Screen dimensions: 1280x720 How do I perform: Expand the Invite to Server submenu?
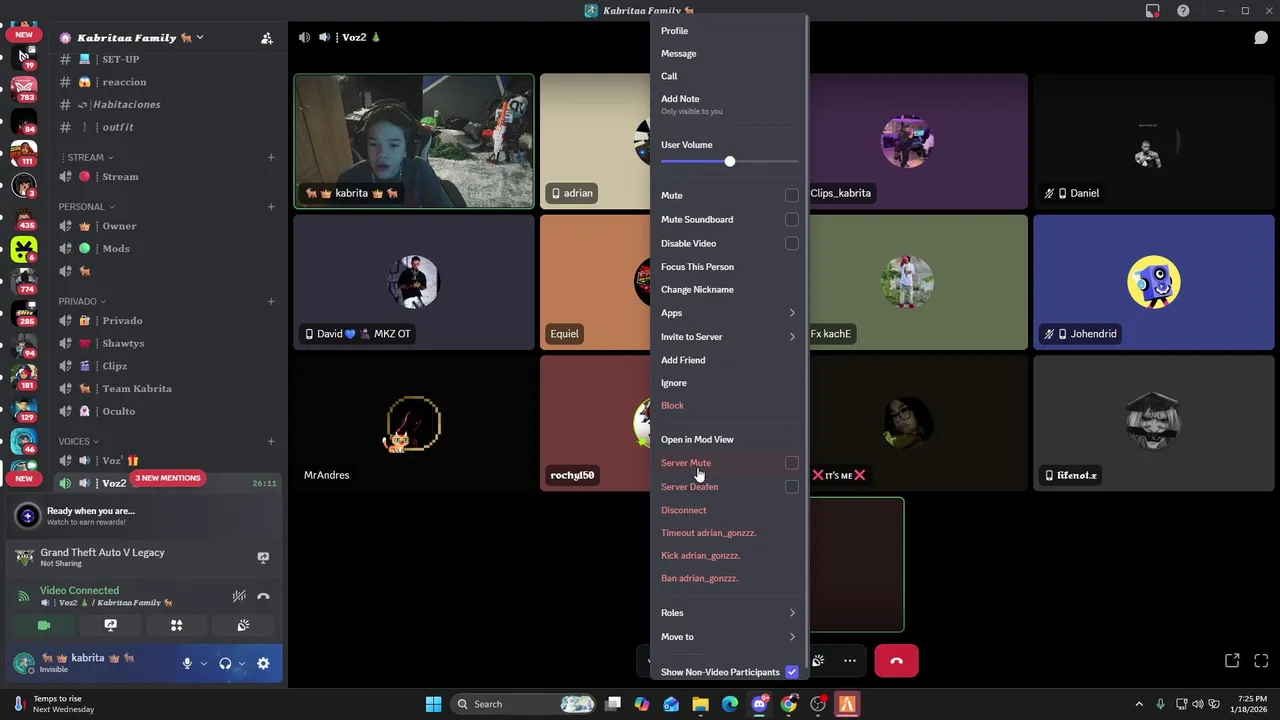(728, 337)
